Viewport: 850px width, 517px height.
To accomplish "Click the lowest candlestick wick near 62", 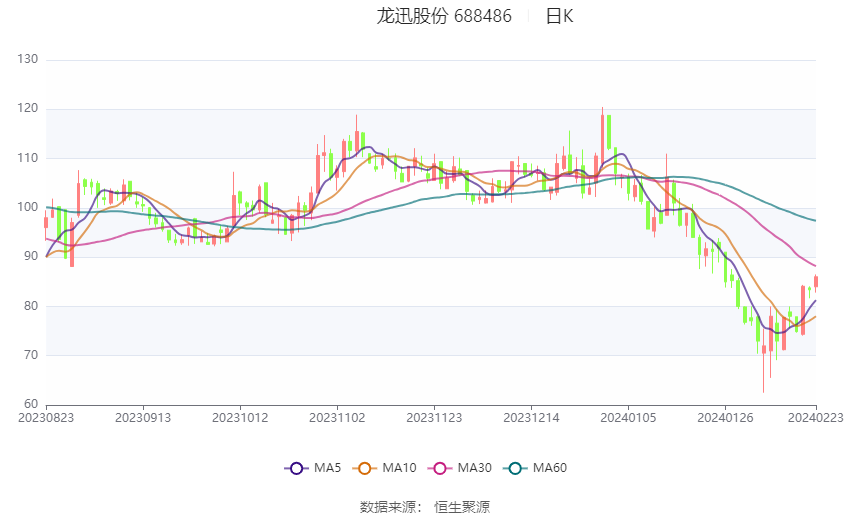I will [764, 360].
